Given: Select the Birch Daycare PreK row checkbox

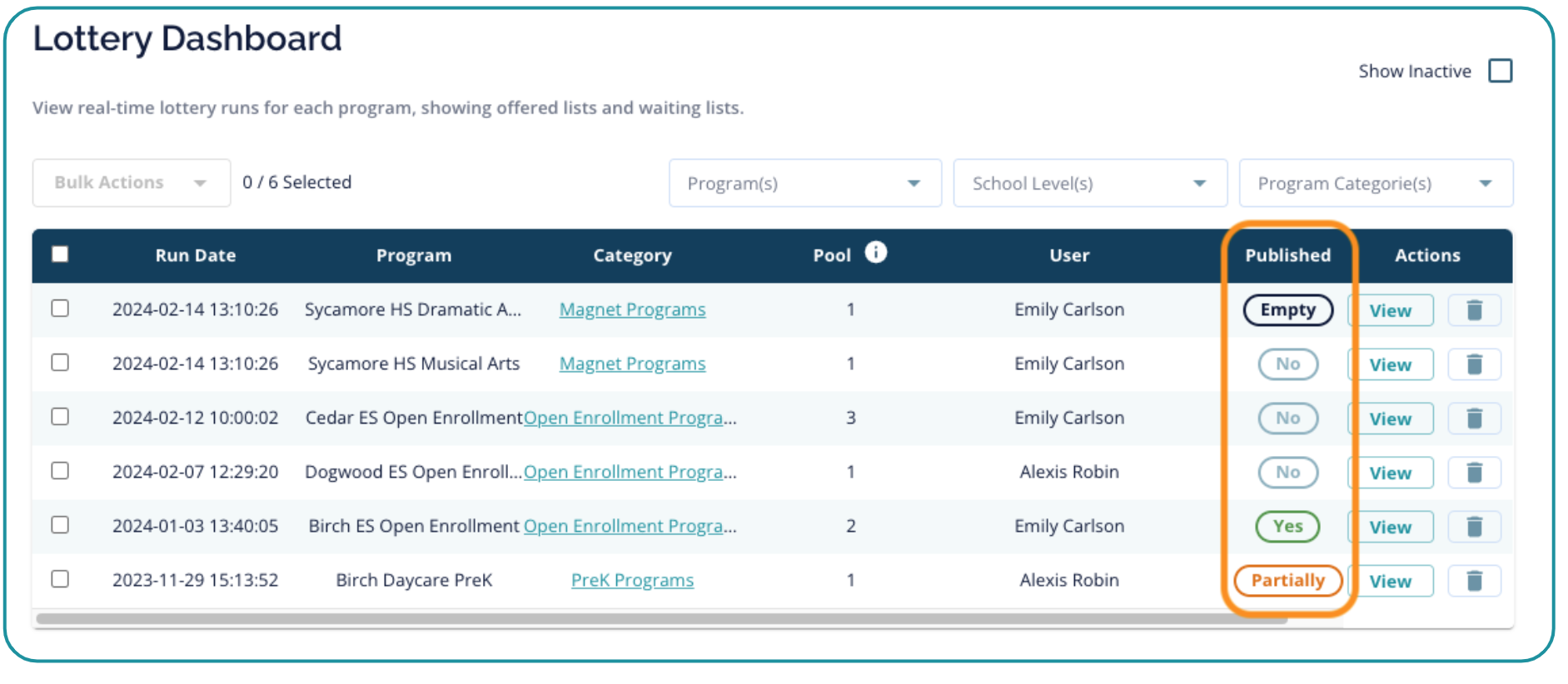Looking at the screenshot, I should pos(60,579).
